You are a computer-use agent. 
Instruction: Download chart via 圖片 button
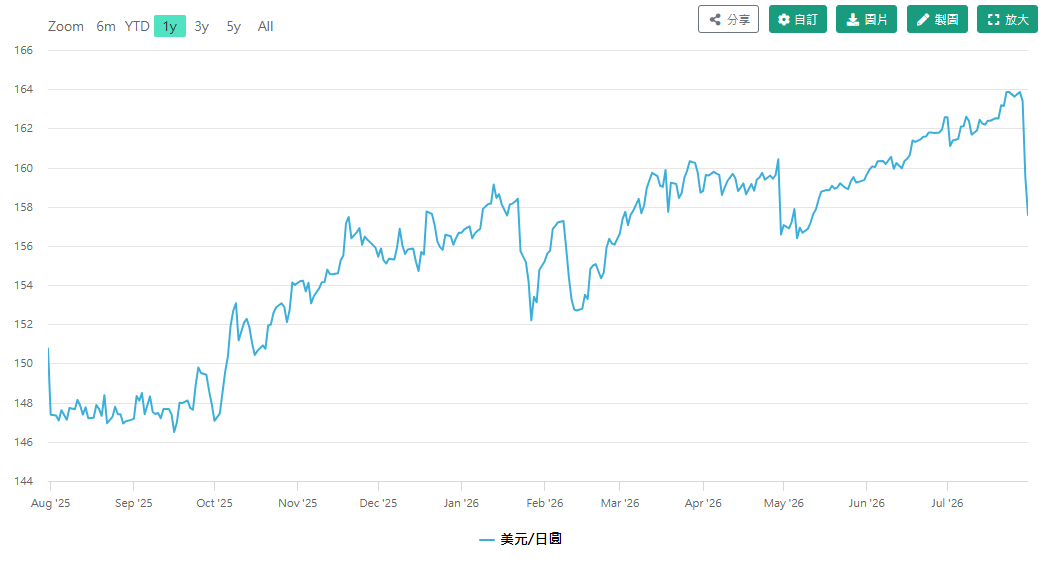point(867,19)
